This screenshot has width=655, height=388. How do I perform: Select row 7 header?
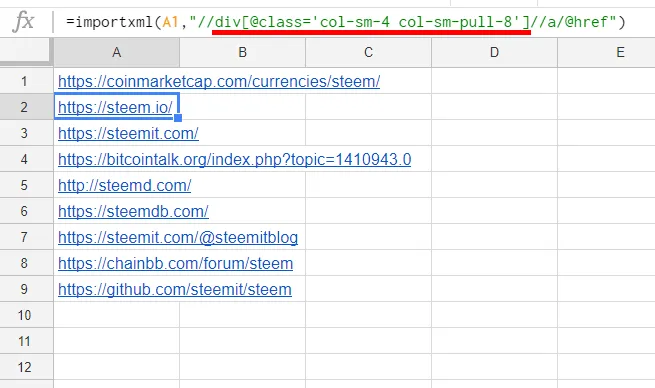coord(24,237)
